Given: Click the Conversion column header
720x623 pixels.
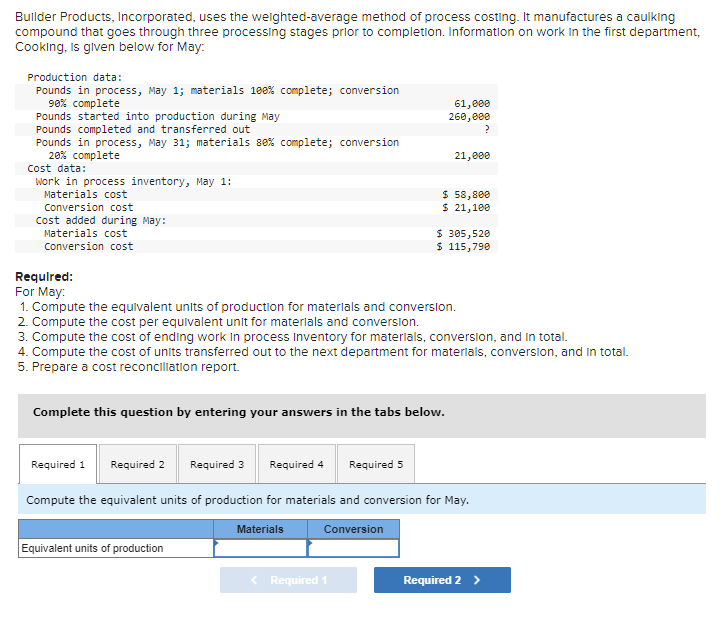Looking at the screenshot, I should coord(354,529).
